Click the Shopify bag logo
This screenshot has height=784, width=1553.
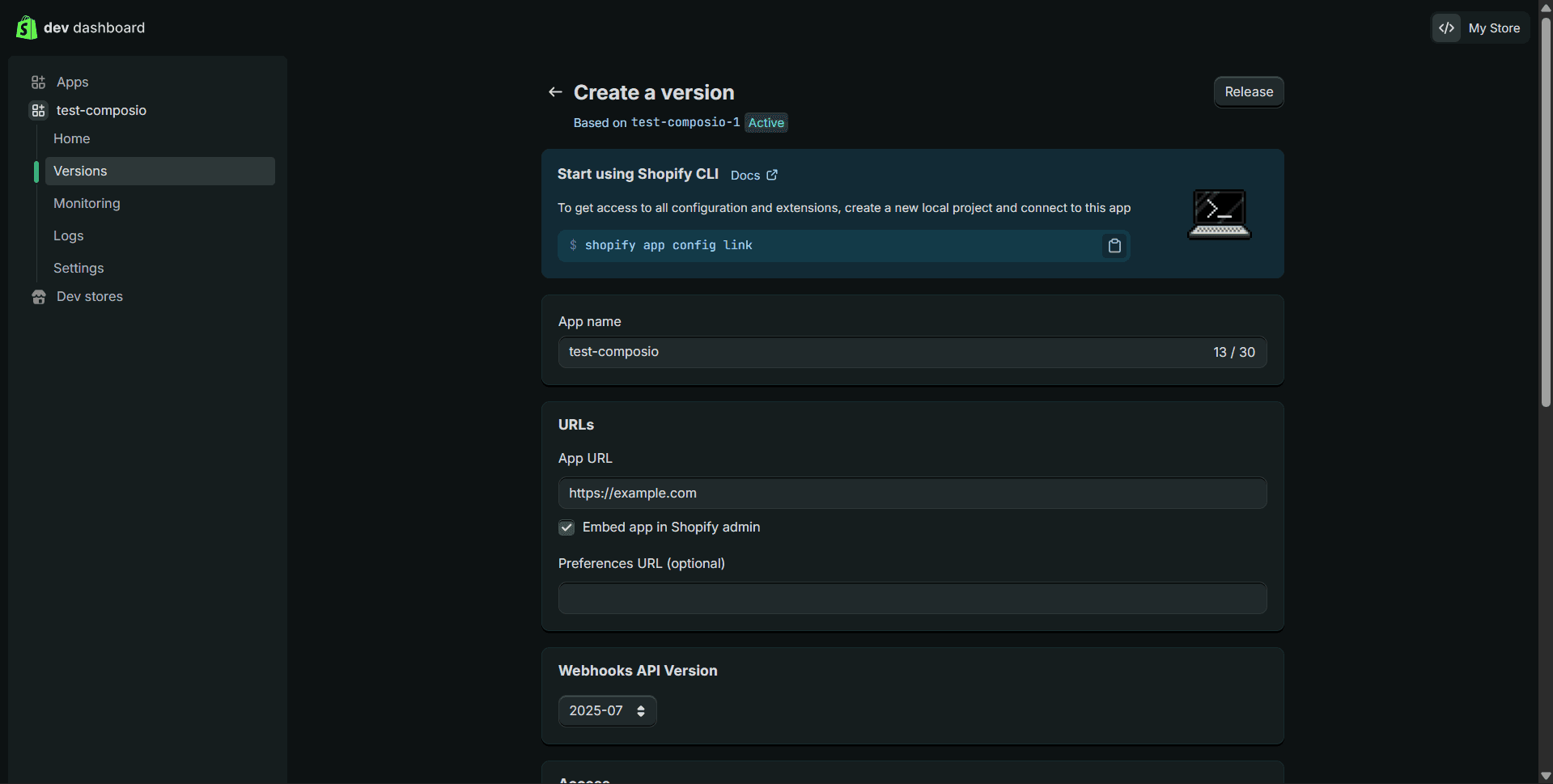click(x=26, y=28)
